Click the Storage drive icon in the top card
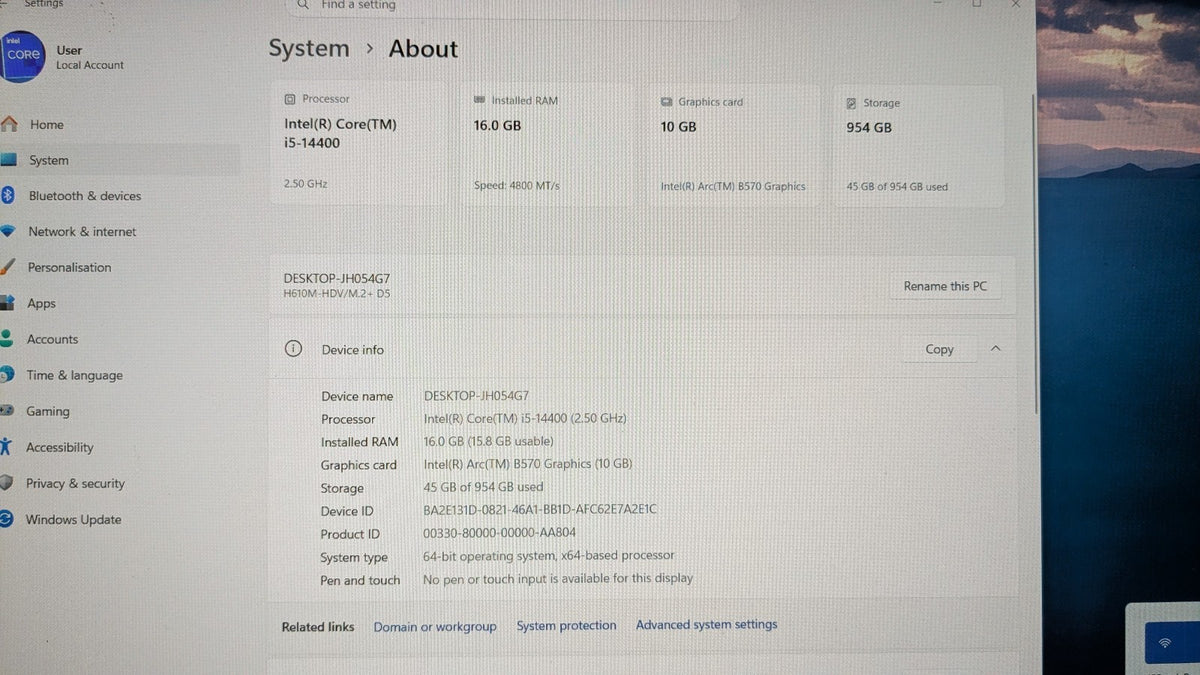The width and height of the screenshot is (1200, 675). click(851, 103)
